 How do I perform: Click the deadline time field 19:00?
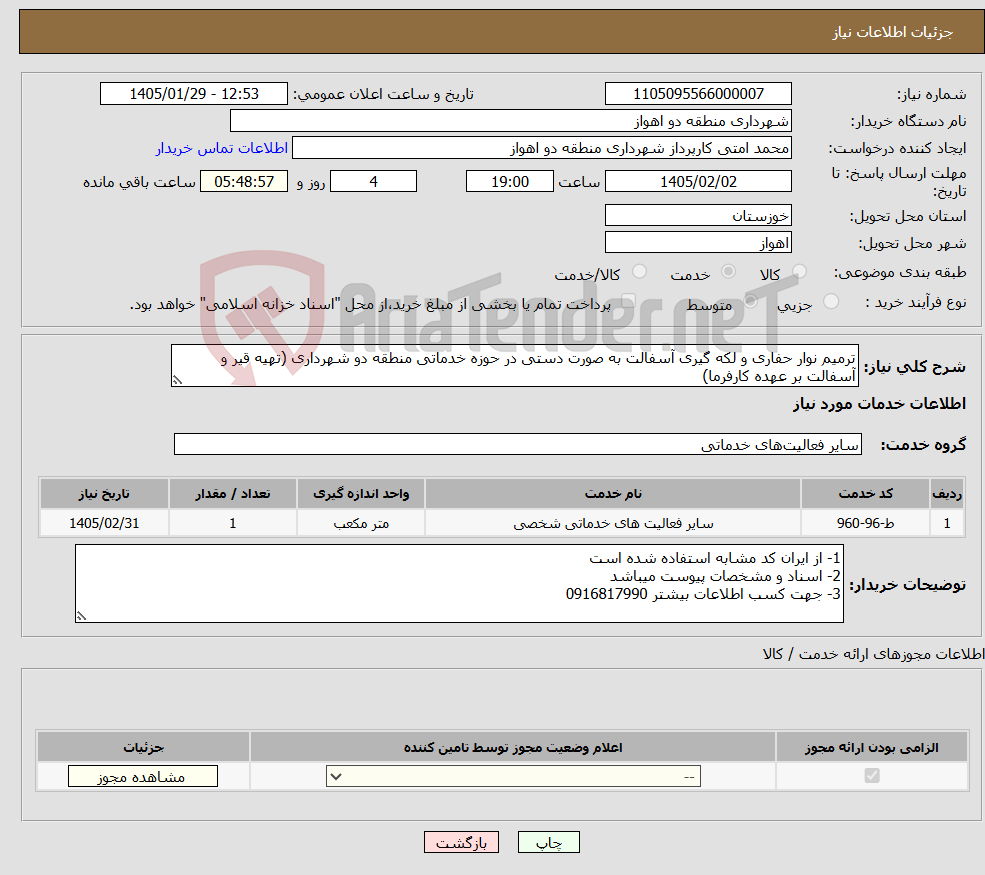tap(509, 182)
